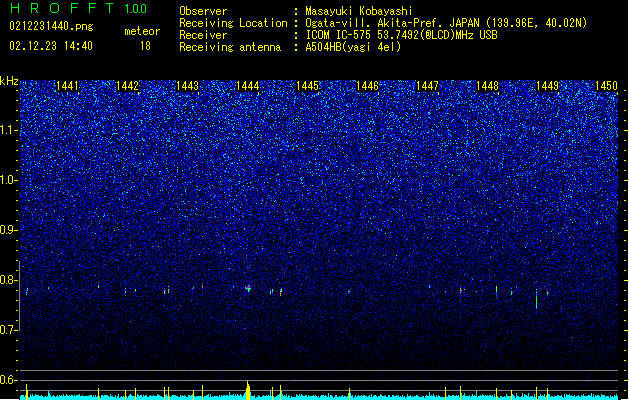Click the 1448 time marker
This screenshot has width=629, height=400.
tap(487, 86)
